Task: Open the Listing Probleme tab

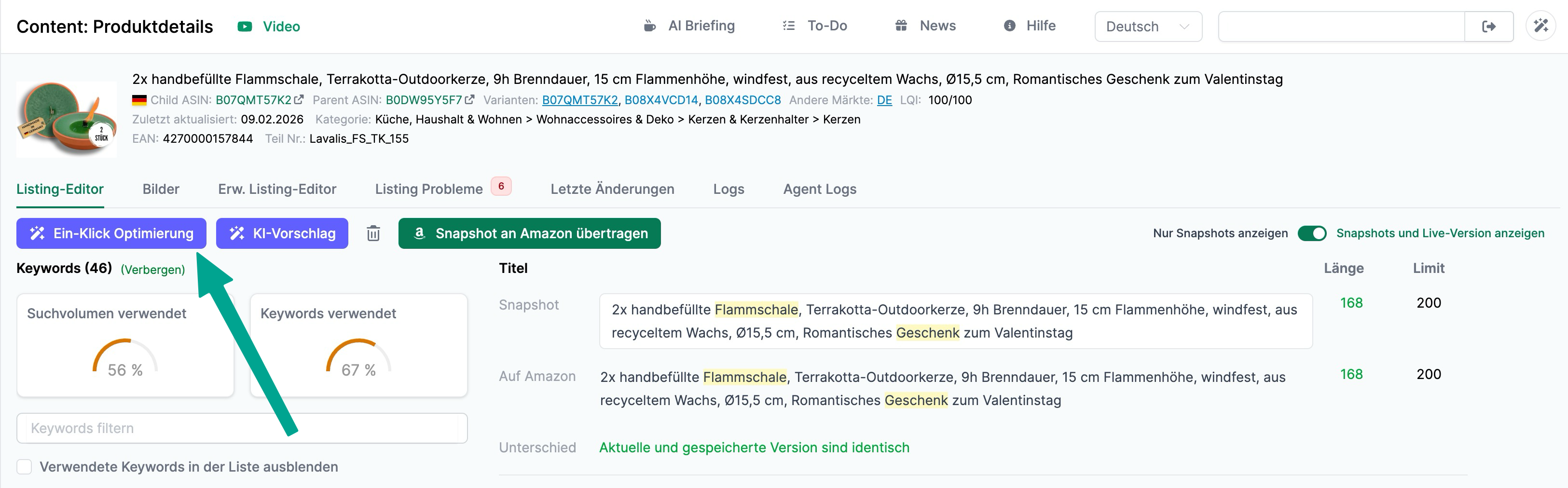Action: [428, 189]
